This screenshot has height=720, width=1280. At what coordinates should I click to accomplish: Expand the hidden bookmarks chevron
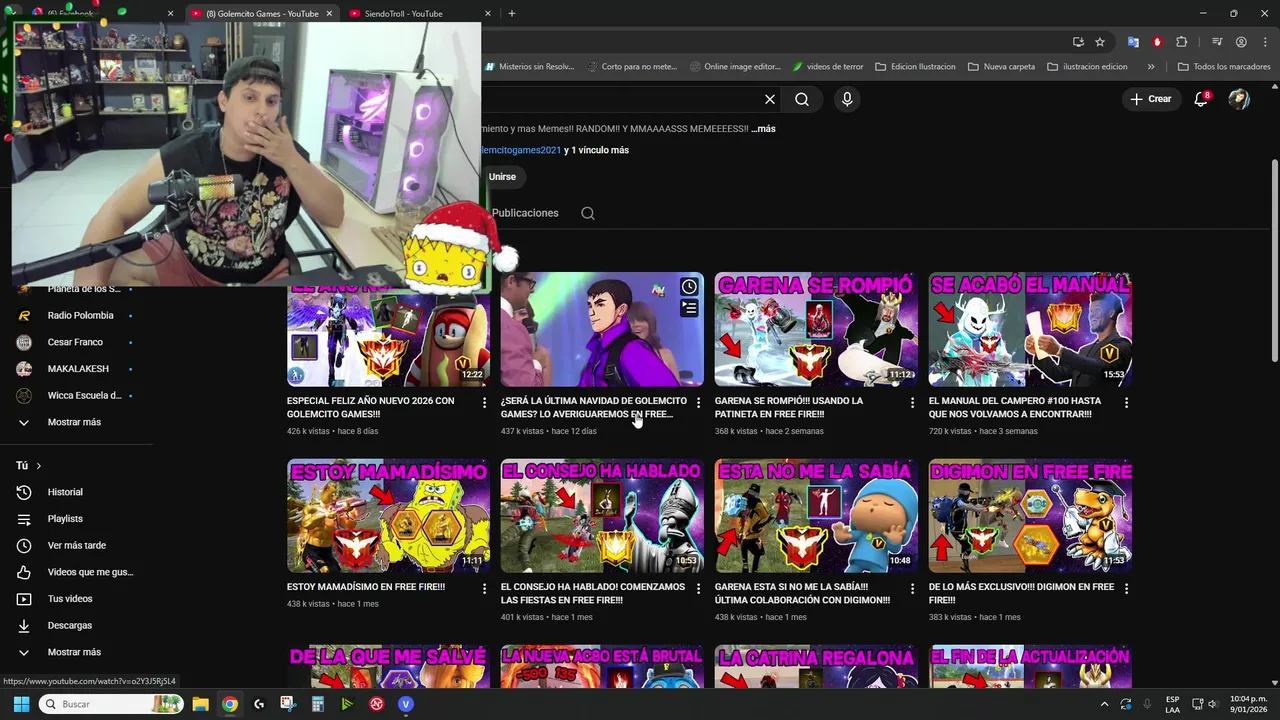(x=1151, y=67)
